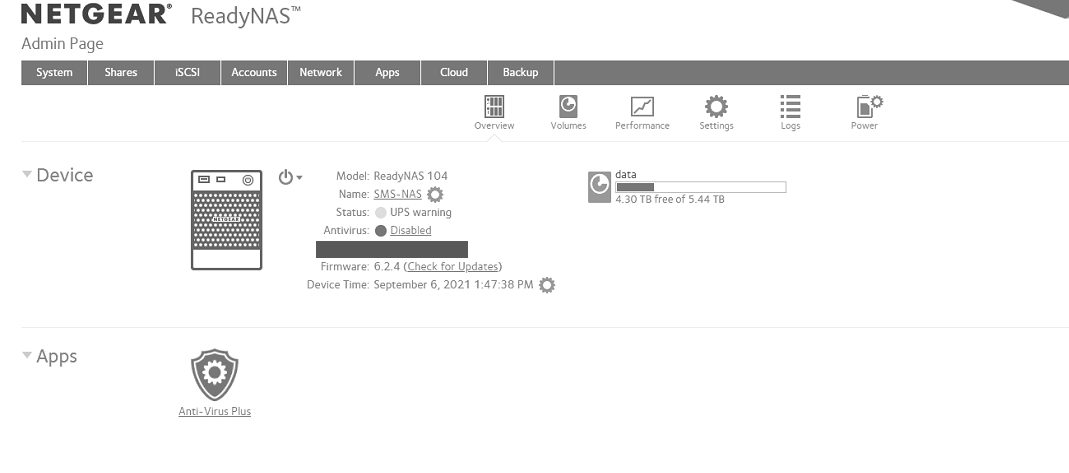Switch to the System tab
Image resolution: width=1069 pixels, height=473 pixels.
tap(54, 72)
